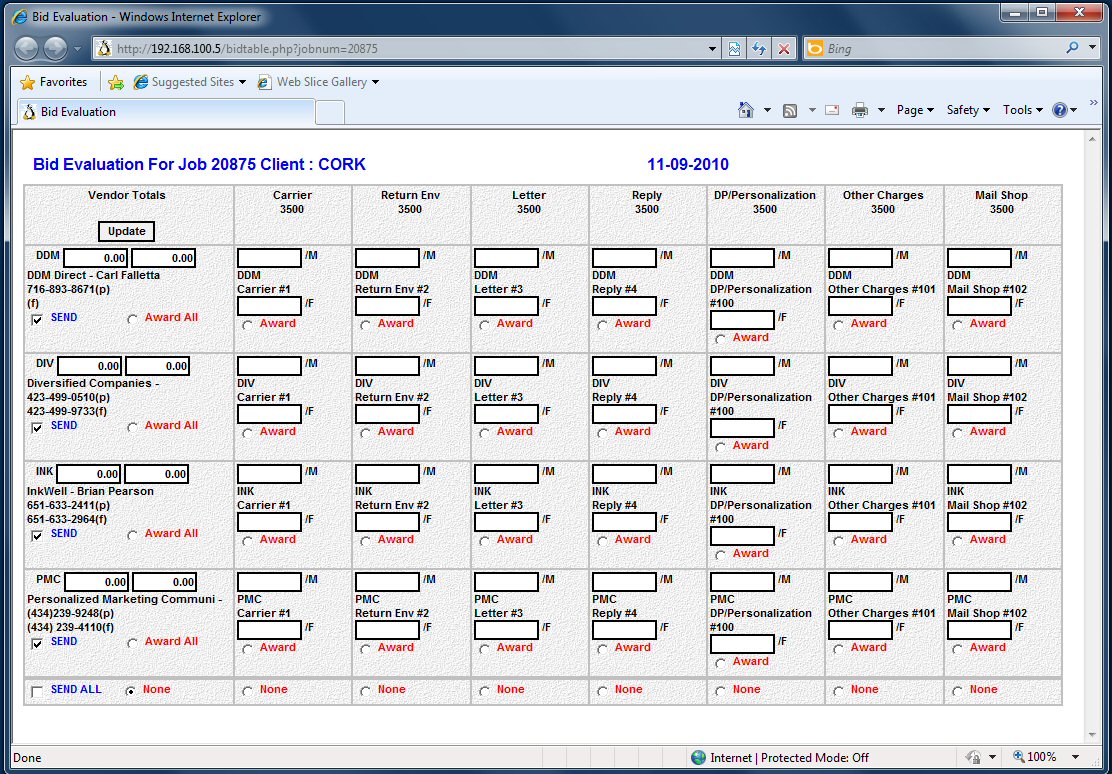Click the status bar privacy lock icon
The height and width of the screenshot is (774, 1112).
point(974,758)
